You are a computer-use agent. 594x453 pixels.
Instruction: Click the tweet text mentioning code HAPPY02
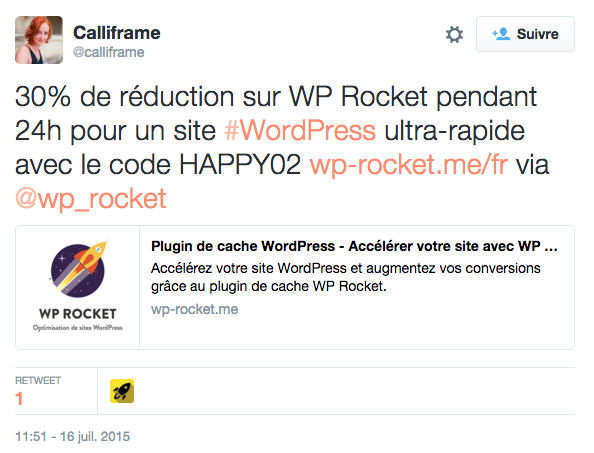[282, 148]
